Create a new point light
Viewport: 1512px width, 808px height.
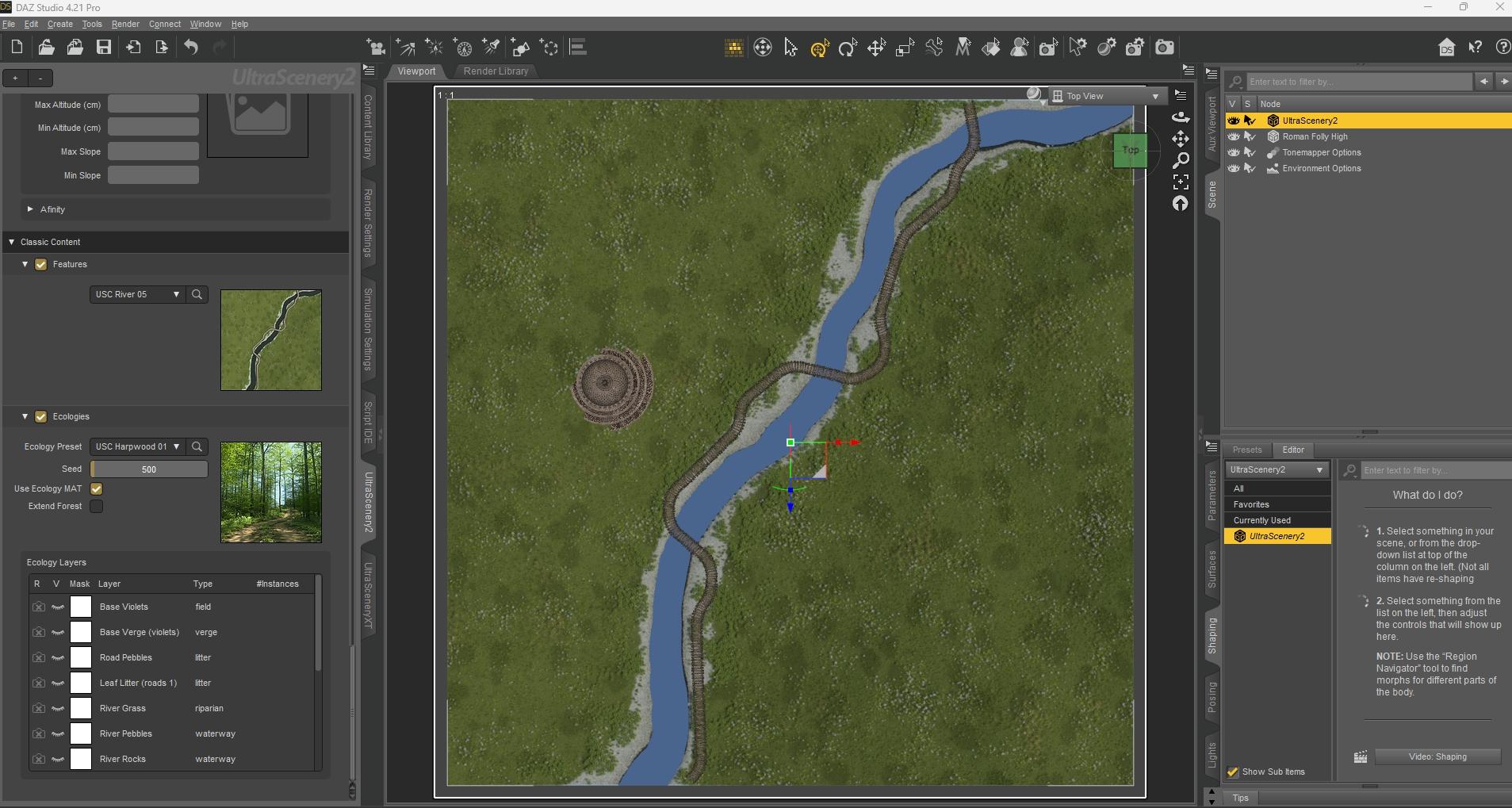tap(434, 48)
